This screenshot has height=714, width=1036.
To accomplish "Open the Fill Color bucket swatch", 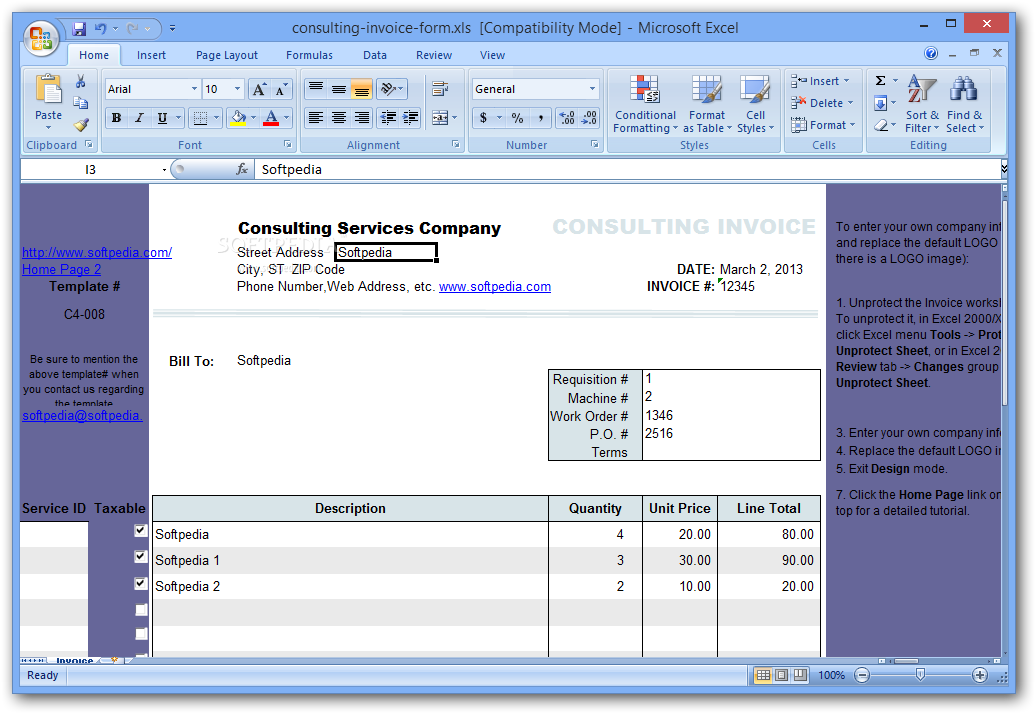I will click(238, 118).
